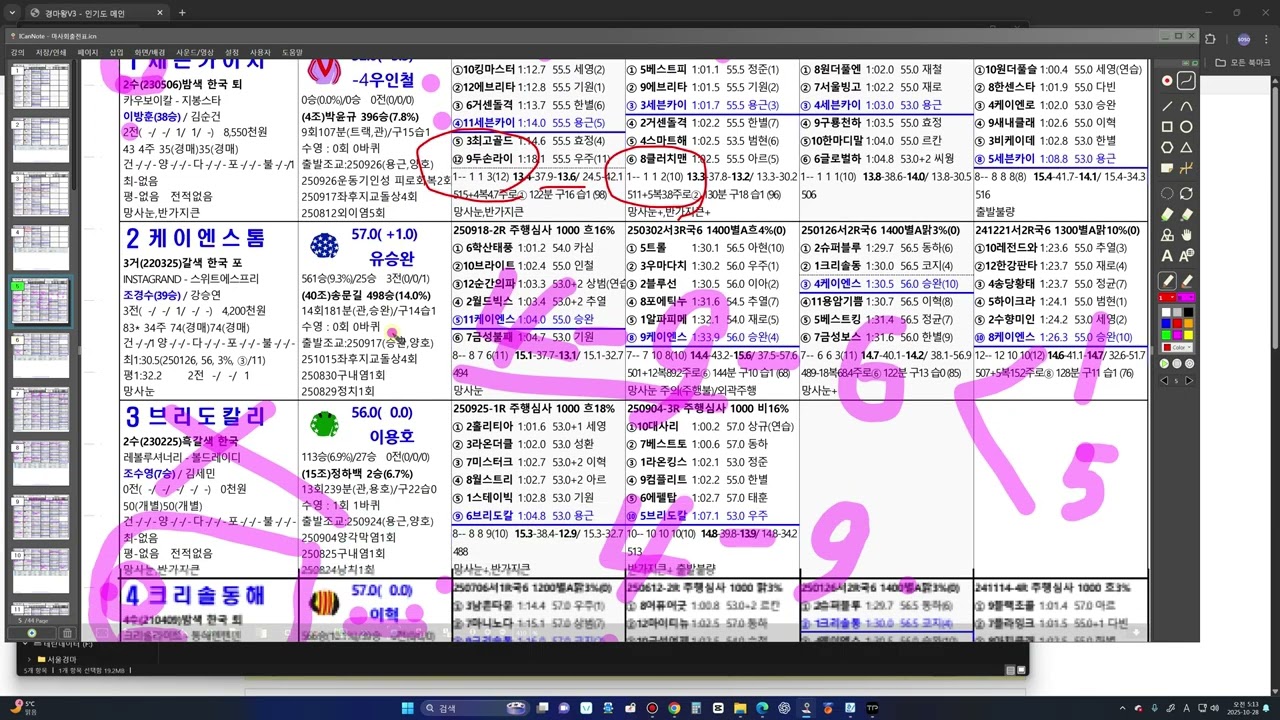Pick the yellow color swatch

click(1188, 333)
